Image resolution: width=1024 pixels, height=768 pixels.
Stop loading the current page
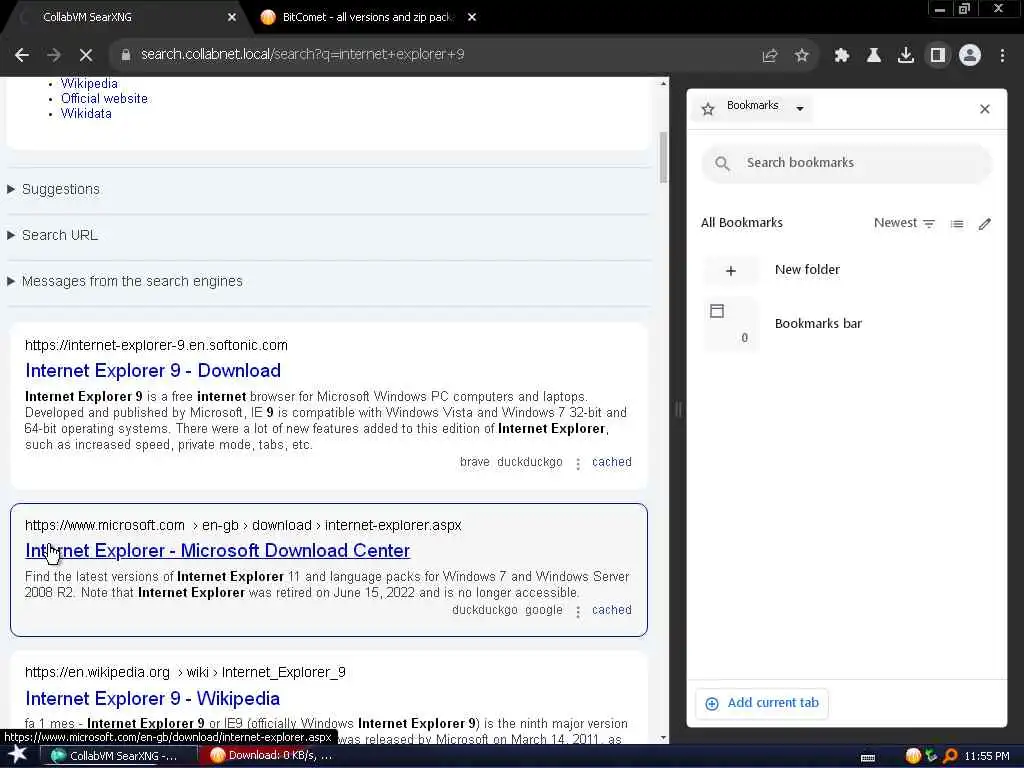[x=86, y=55]
